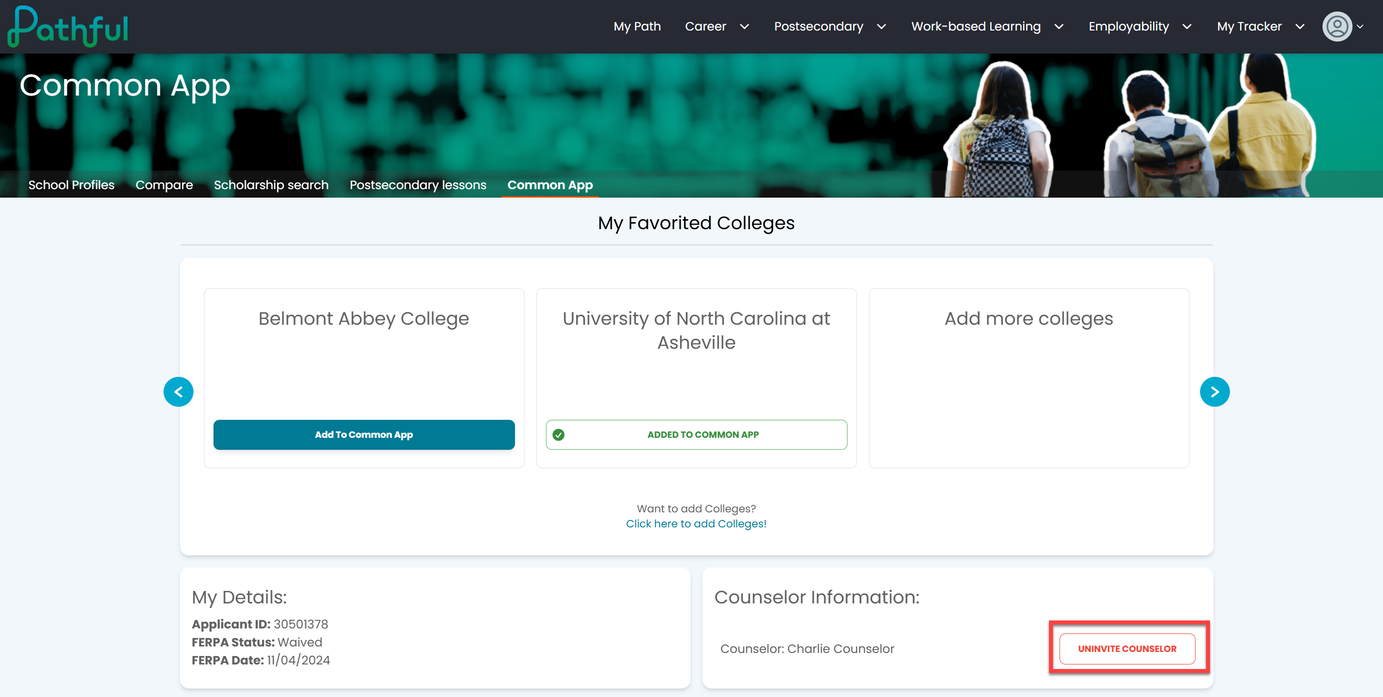
Task: Click the green checkmark on Added to Common App
Action: [x=559, y=435]
